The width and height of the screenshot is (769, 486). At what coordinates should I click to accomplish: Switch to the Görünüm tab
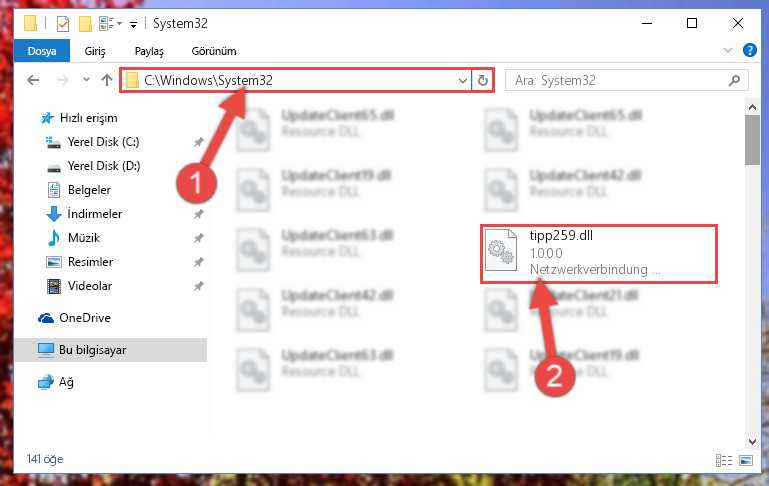tap(214, 51)
